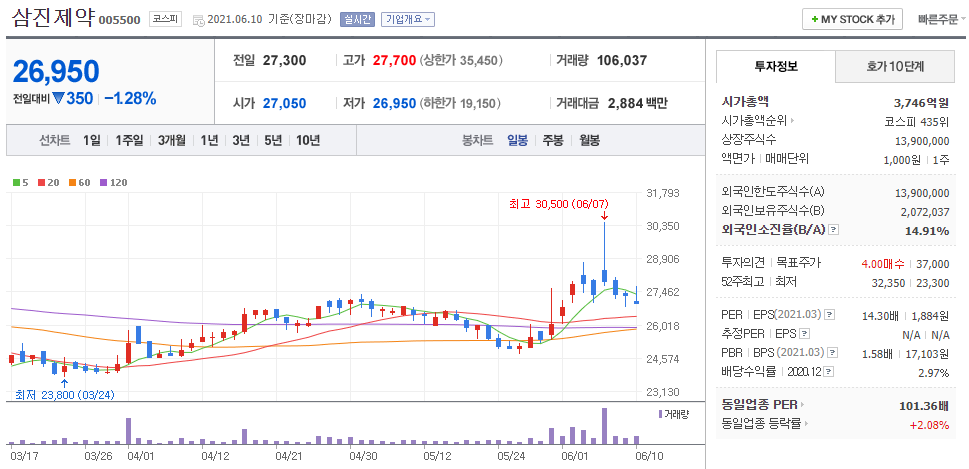Screen dimensions: 969x469
Task: Click the 삼진제약 stock name heading
Action: point(52,17)
